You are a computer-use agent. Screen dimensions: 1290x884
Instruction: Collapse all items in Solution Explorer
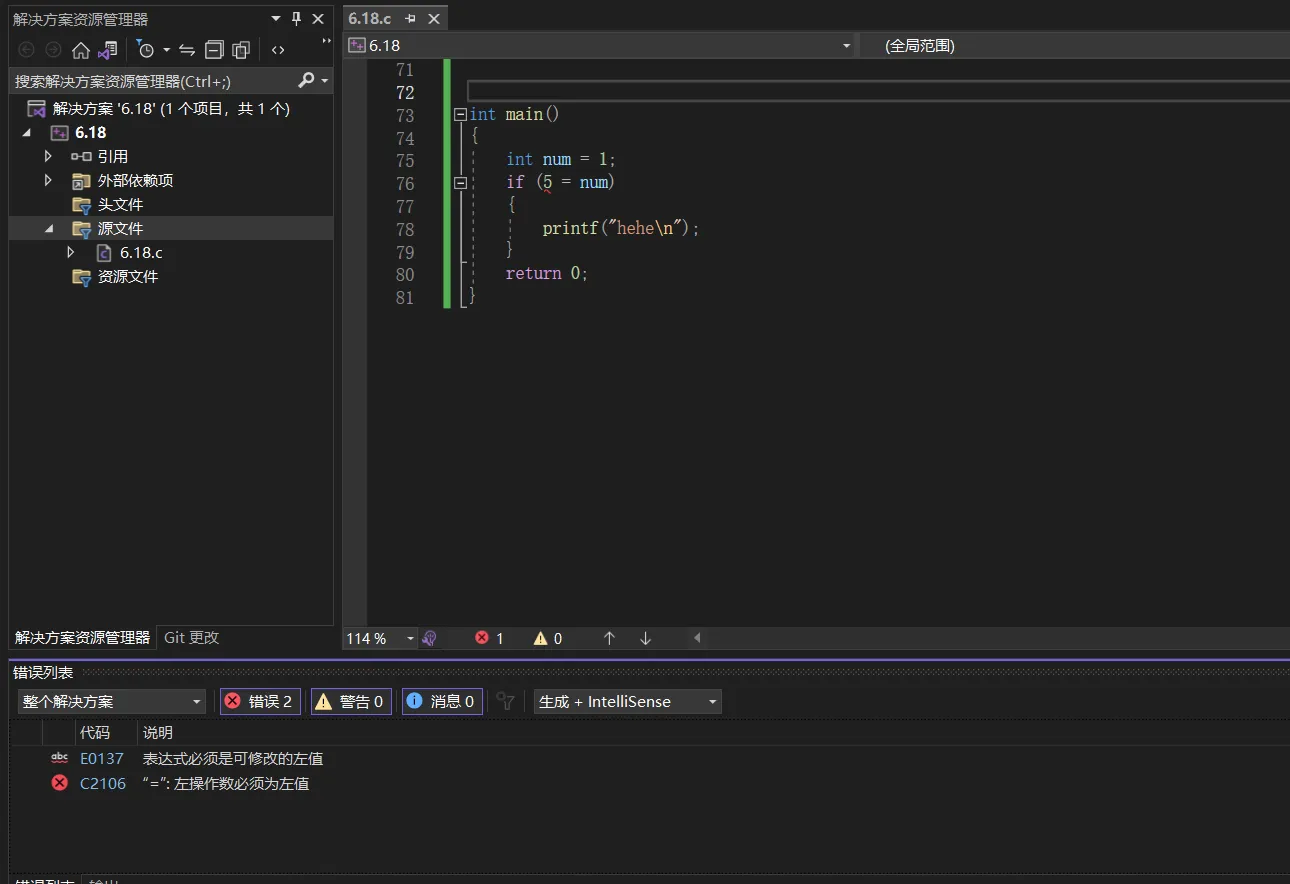[214, 50]
